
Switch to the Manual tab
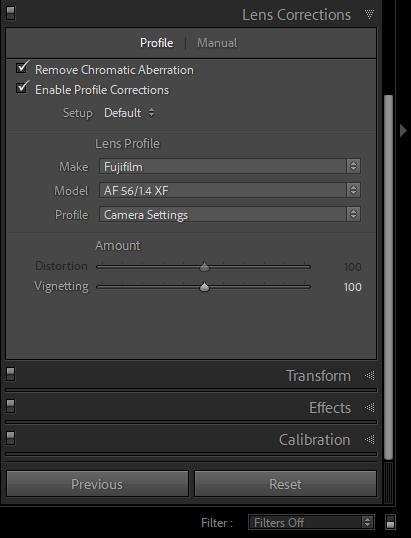(x=217, y=43)
